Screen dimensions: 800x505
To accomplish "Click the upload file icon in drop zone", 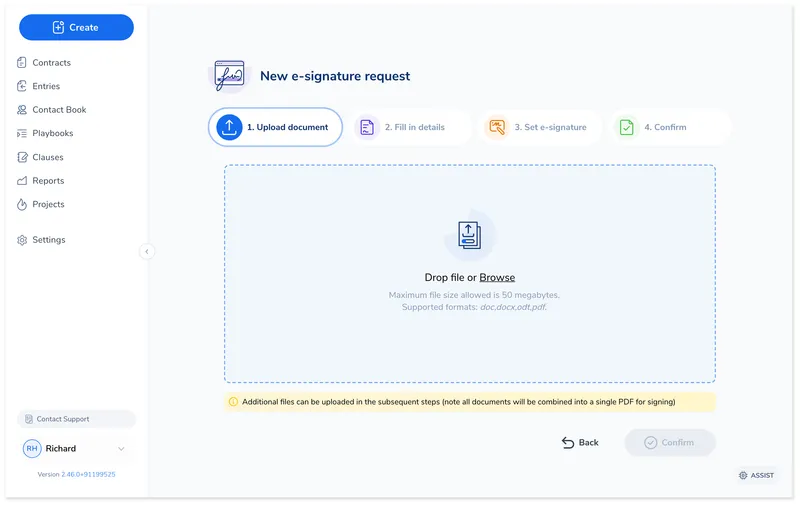I will [469, 235].
